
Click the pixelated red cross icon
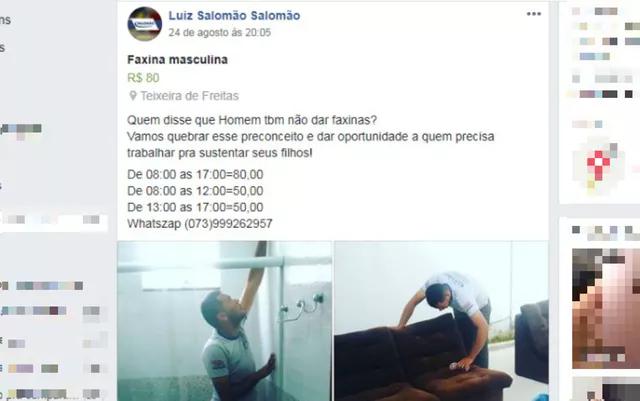click(598, 165)
